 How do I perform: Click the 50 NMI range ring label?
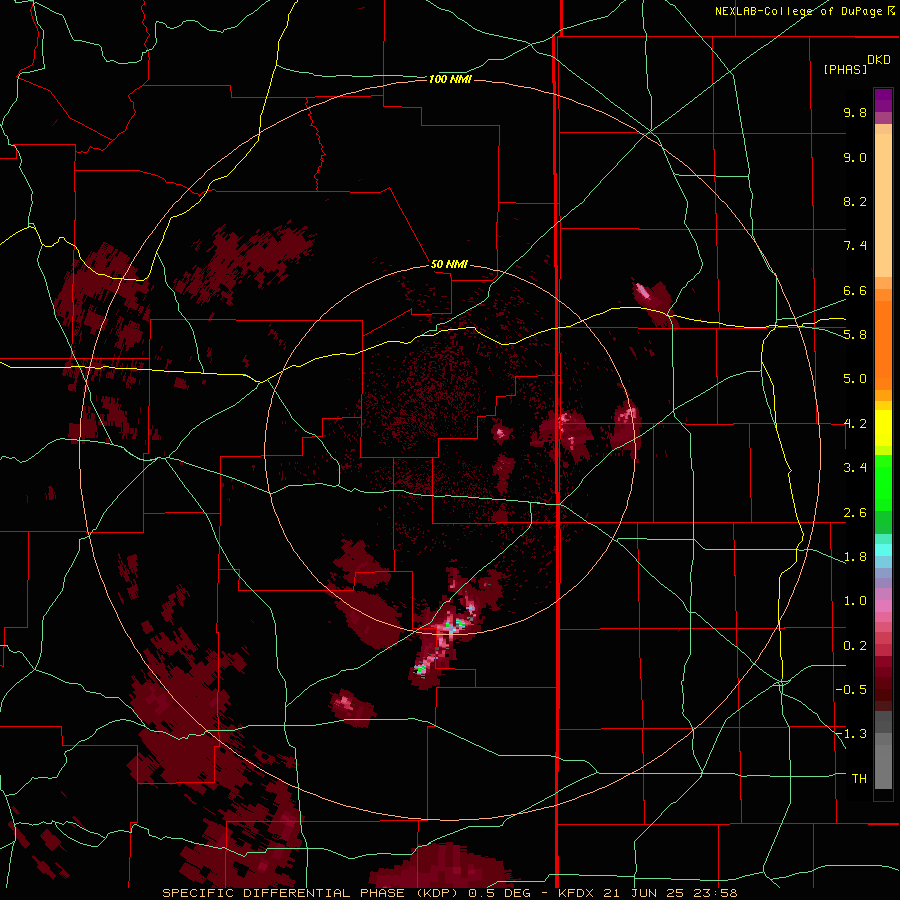click(449, 265)
